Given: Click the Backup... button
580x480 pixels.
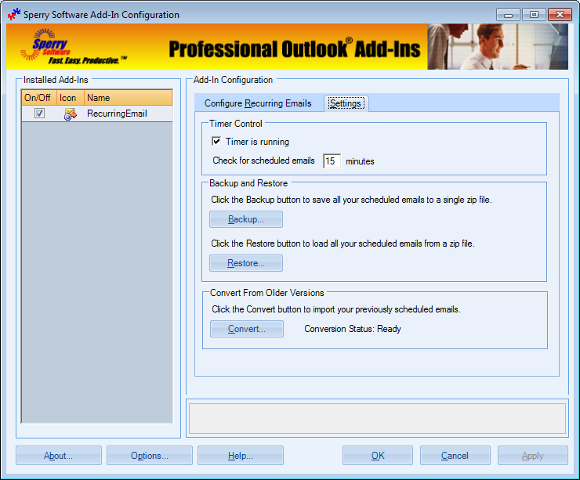Looking at the screenshot, I should point(246,219).
